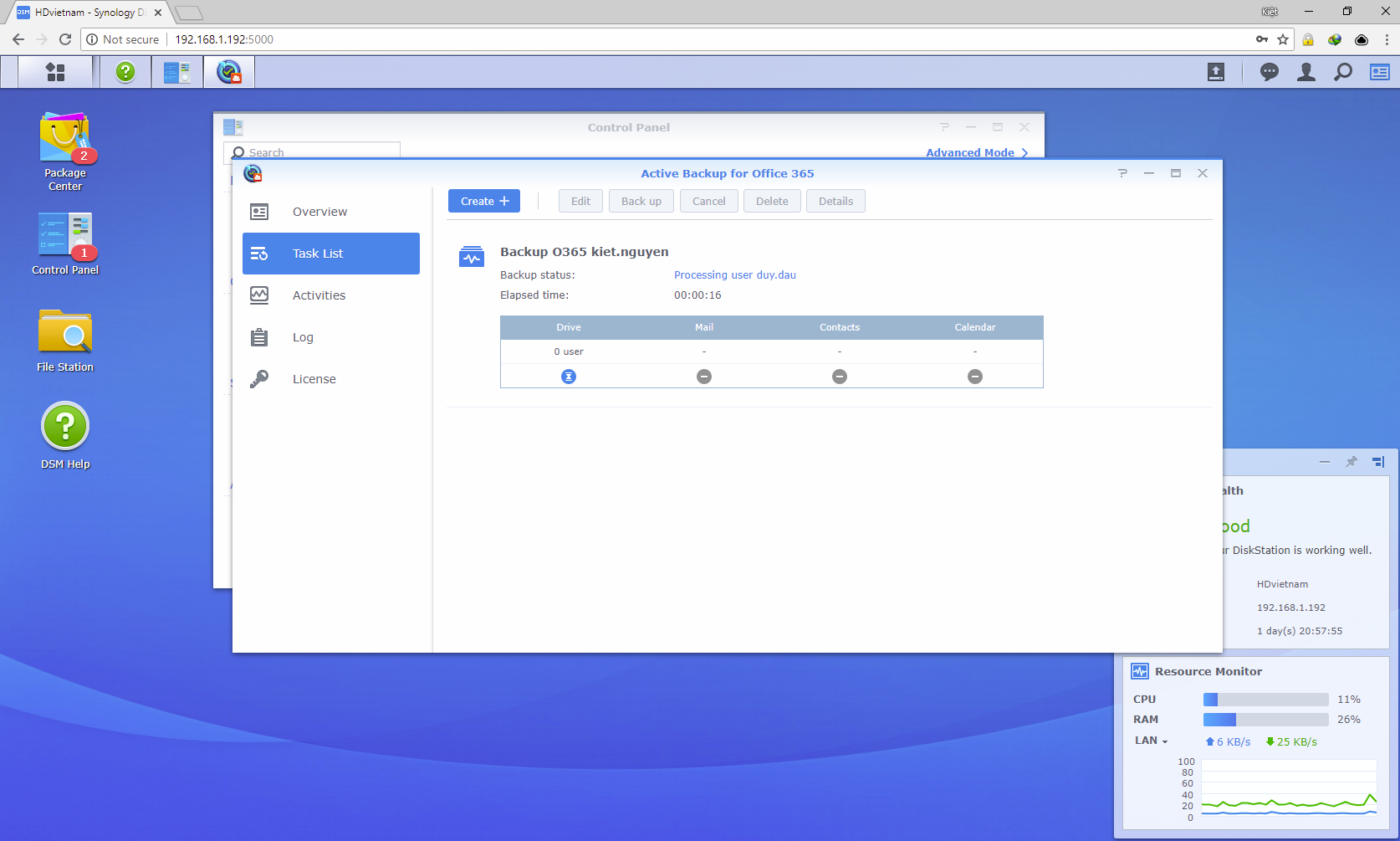Click the Mail status dash icon

tap(704, 377)
